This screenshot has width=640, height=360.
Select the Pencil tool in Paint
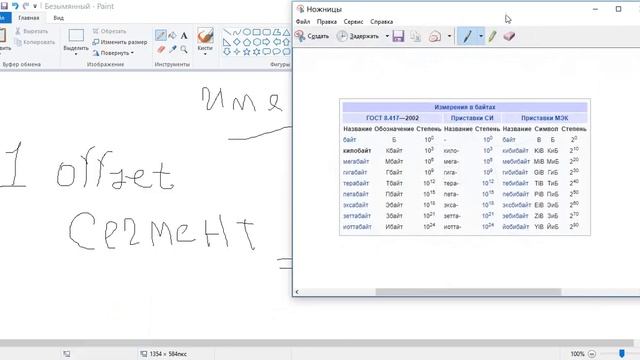[160, 36]
